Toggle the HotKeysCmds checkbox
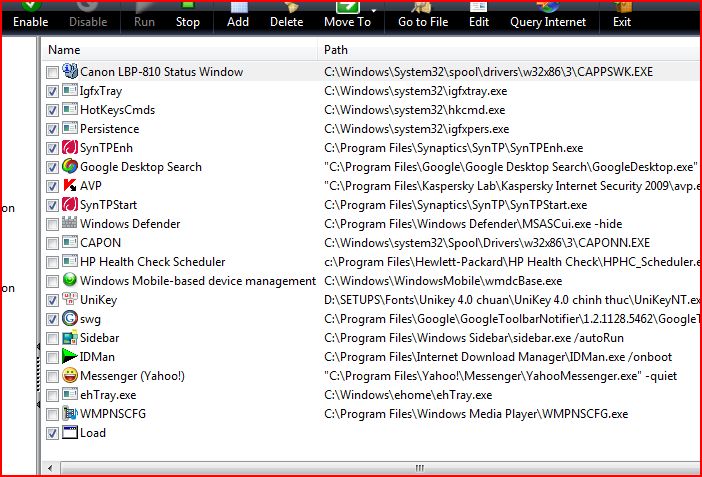This screenshot has height=477, width=702. 52,110
